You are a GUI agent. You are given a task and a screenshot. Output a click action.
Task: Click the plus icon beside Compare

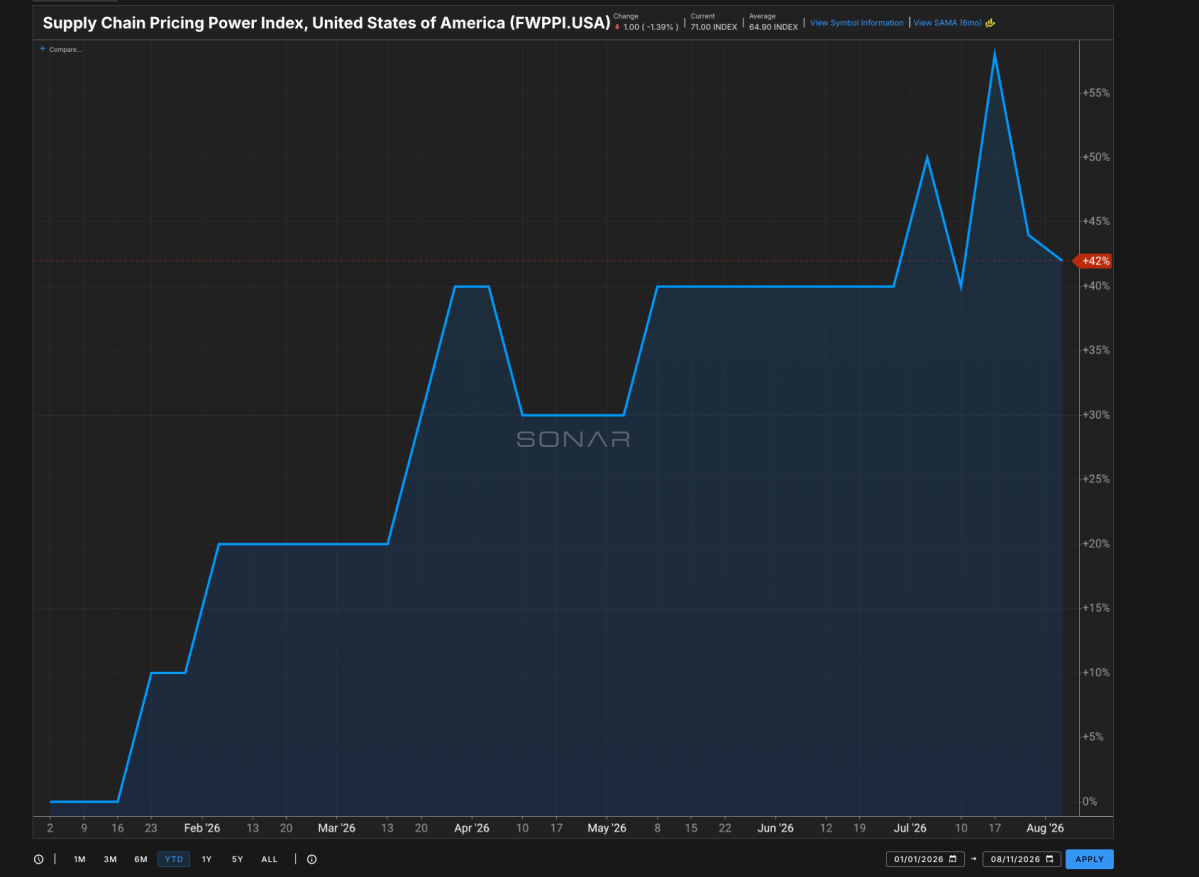coord(43,49)
